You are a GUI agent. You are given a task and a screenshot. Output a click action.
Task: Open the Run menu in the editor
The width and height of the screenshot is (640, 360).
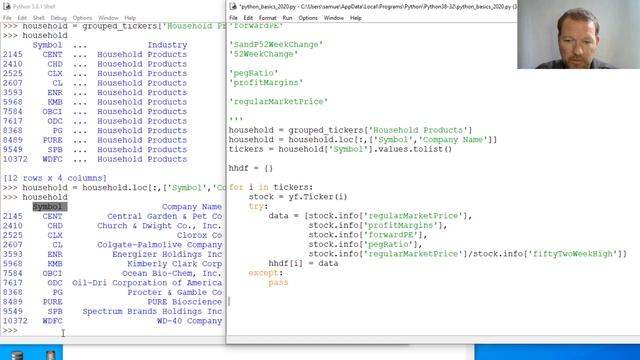click(x=287, y=18)
